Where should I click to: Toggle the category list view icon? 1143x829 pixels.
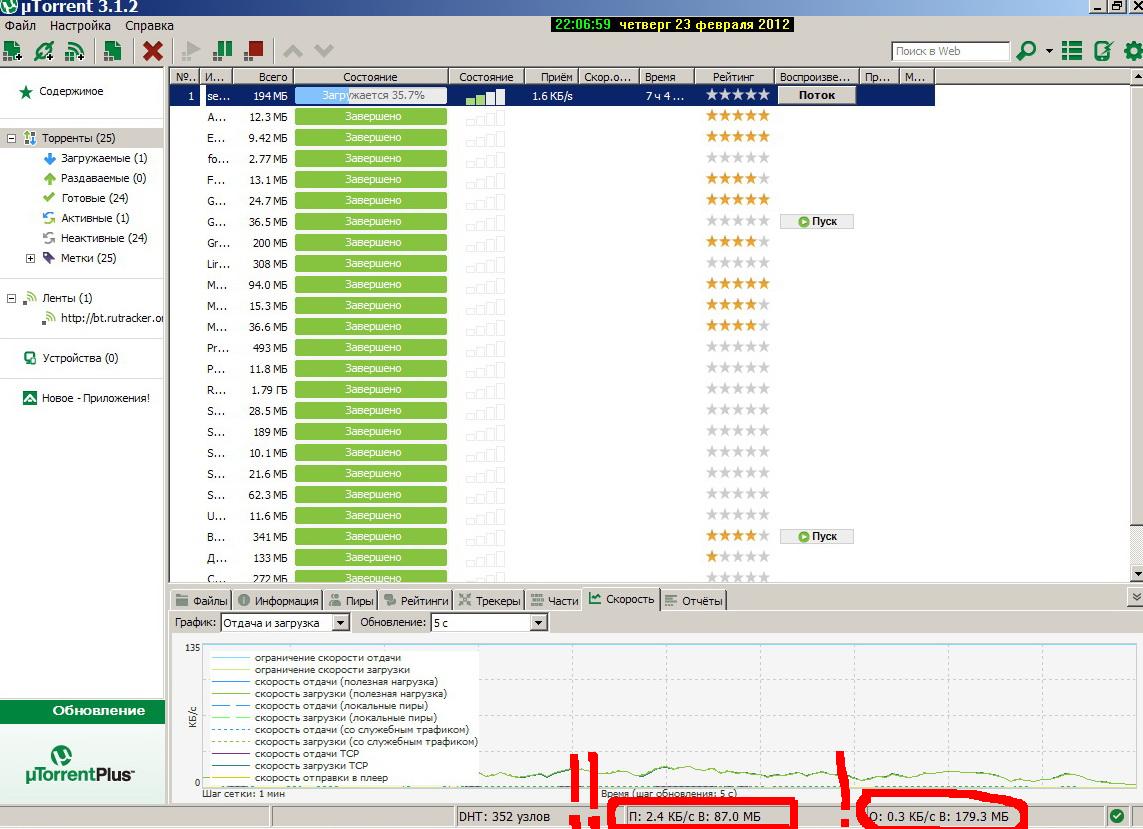click(x=1072, y=51)
